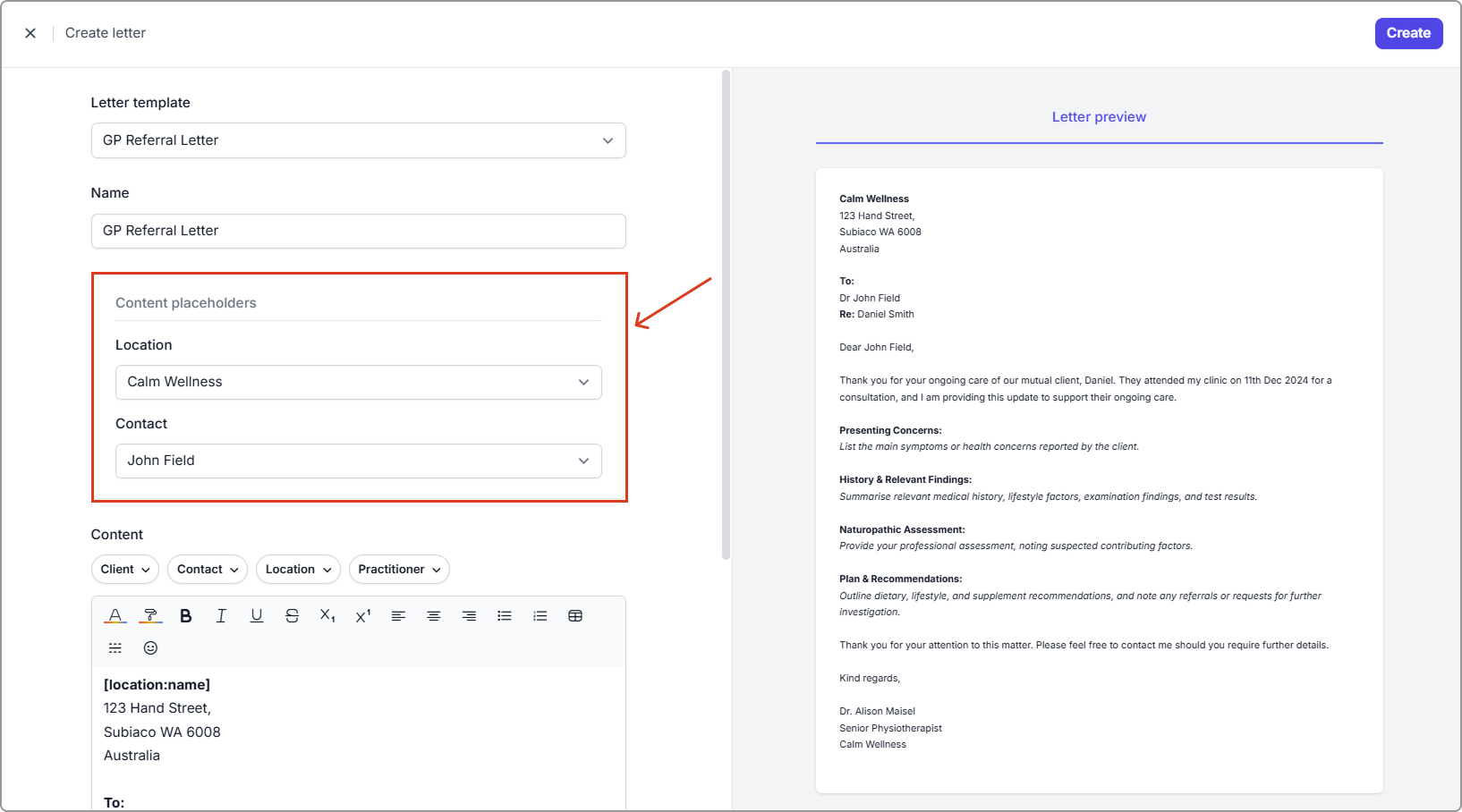
Task: Open the Contact John Field dropdown
Action: (x=358, y=461)
